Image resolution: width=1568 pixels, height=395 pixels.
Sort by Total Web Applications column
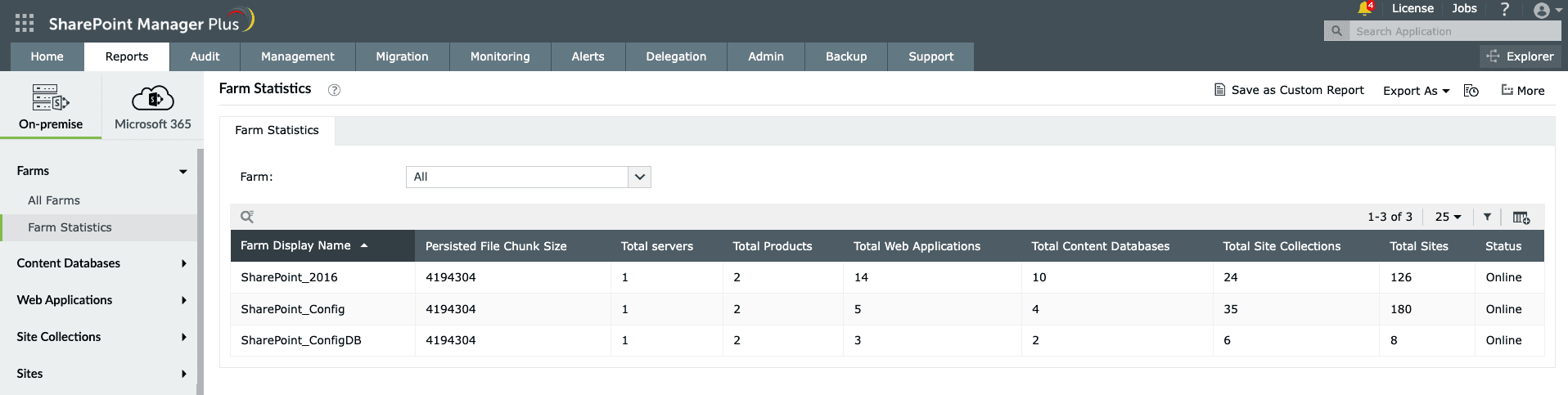(x=917, y=246)
